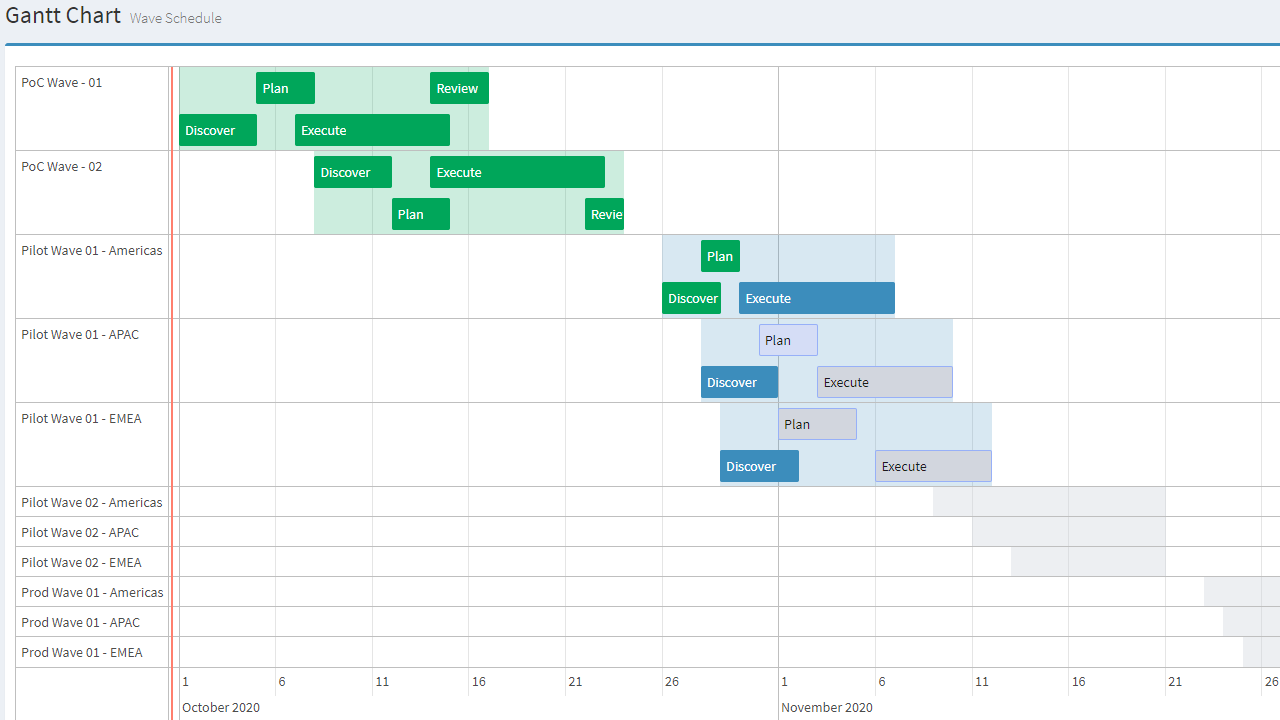Screen dimensions: 1280x720
Task: Select the Prod Wave 01 - Americas label
Action: pos(92,592)
